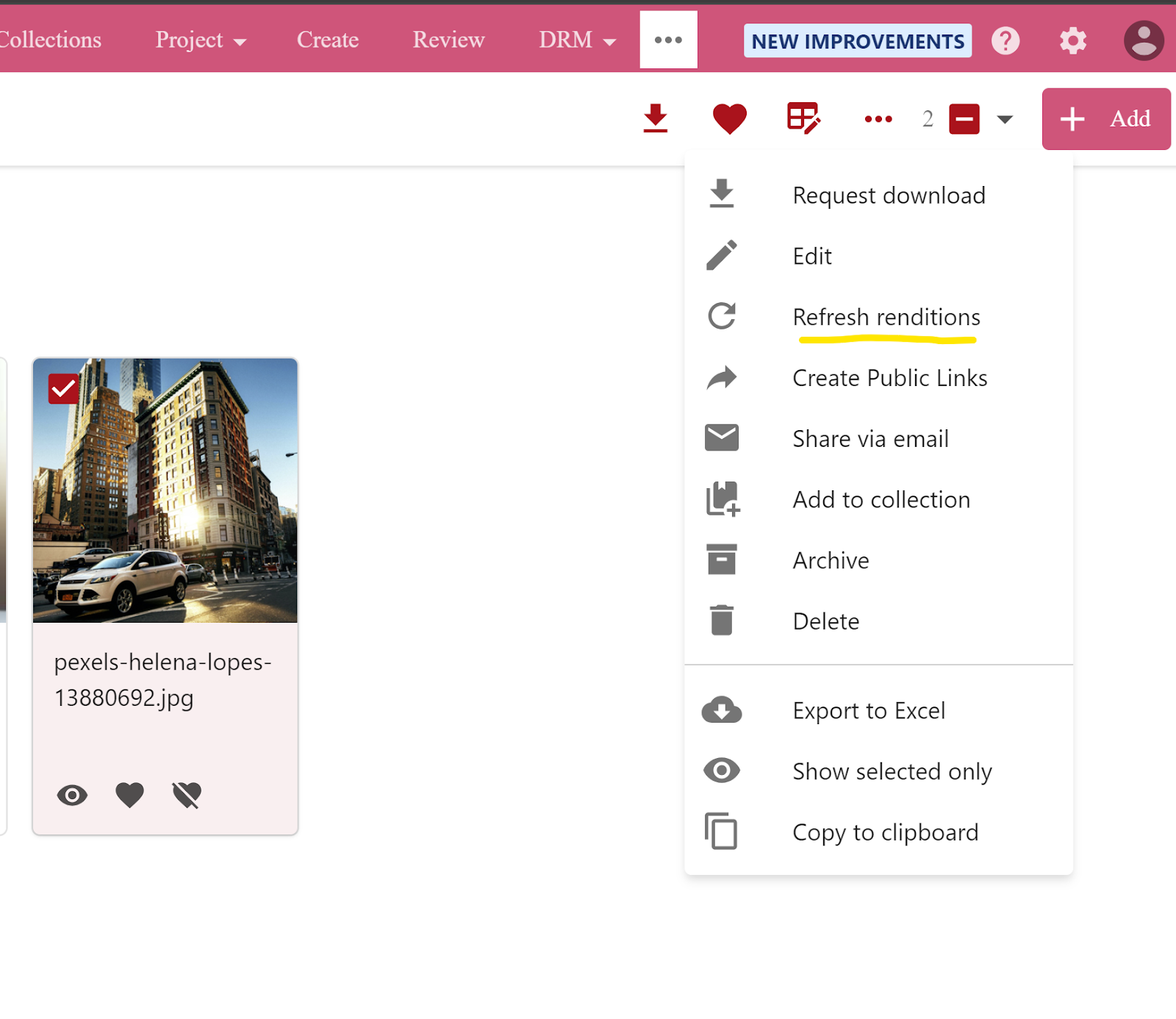Screen dimensions: 1176x1019
Task: Select Export to Excel option
Action: click(878, 711)
